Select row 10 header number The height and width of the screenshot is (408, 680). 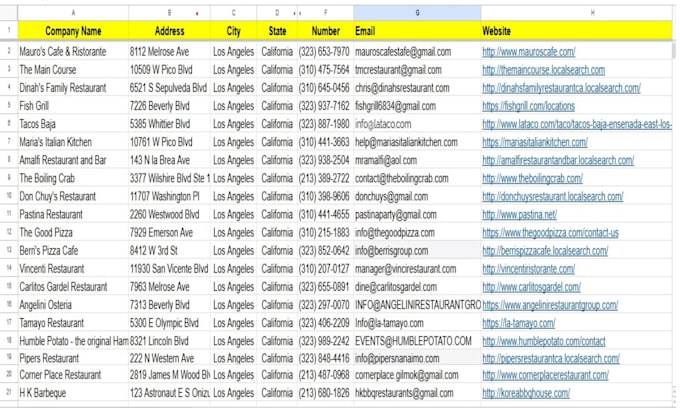pyautogui.click(x=9, y=196)
